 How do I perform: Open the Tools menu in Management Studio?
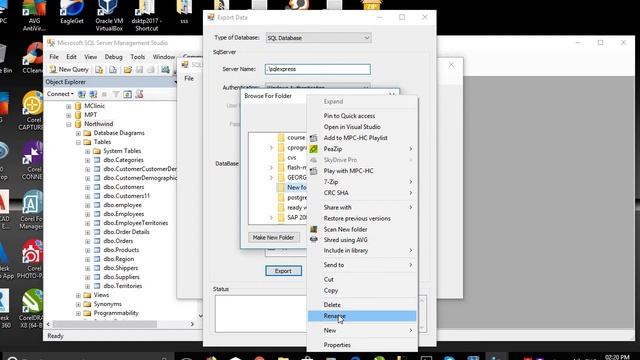138,57
